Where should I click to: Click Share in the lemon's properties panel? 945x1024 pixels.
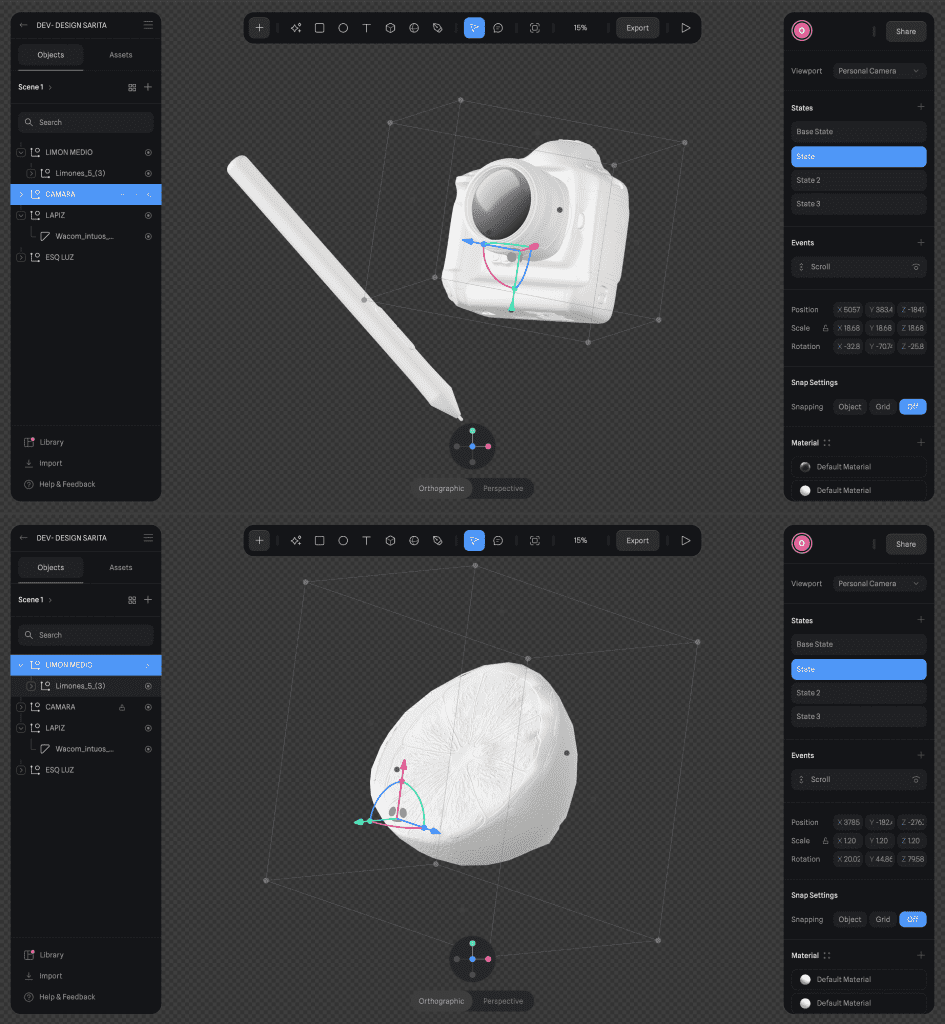905,544
